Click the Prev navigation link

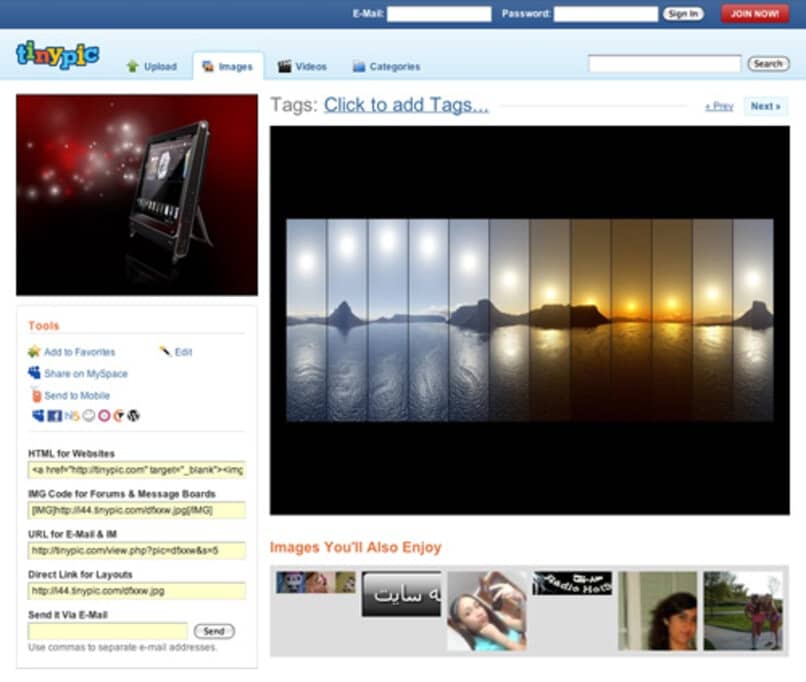click(x=718, y=106)
